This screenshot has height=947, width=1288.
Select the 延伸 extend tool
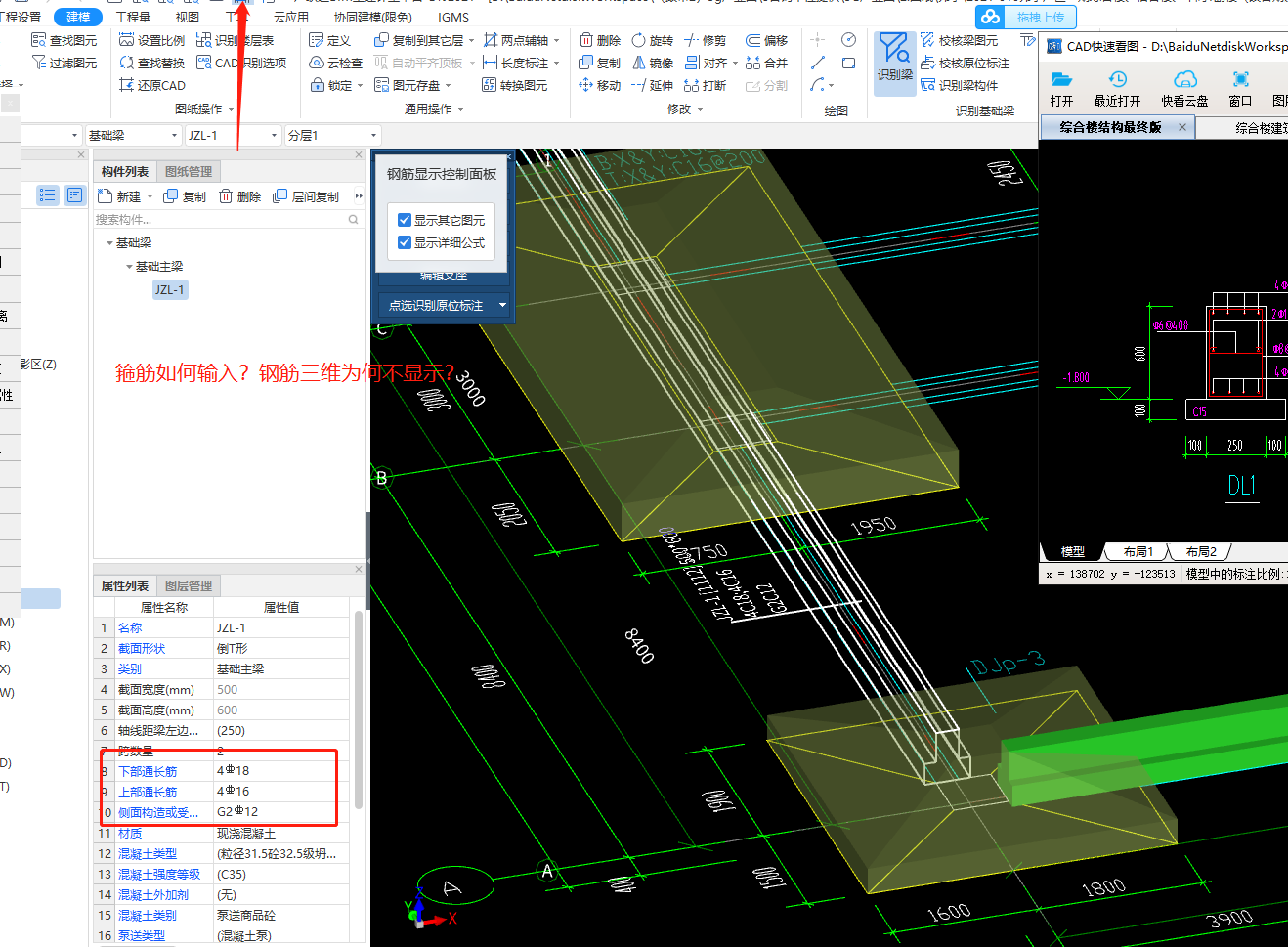[x=653, y=85]
